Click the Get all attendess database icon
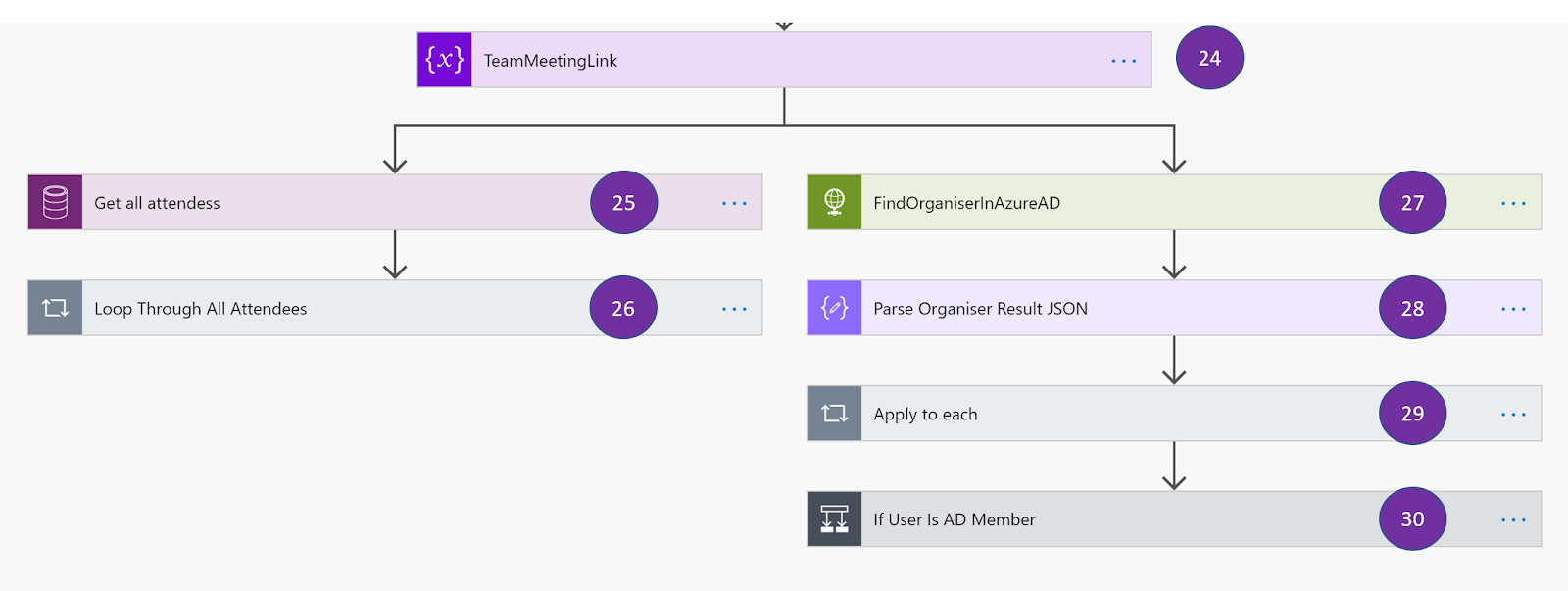1568x591 pixels. click(x=56, y=203)
